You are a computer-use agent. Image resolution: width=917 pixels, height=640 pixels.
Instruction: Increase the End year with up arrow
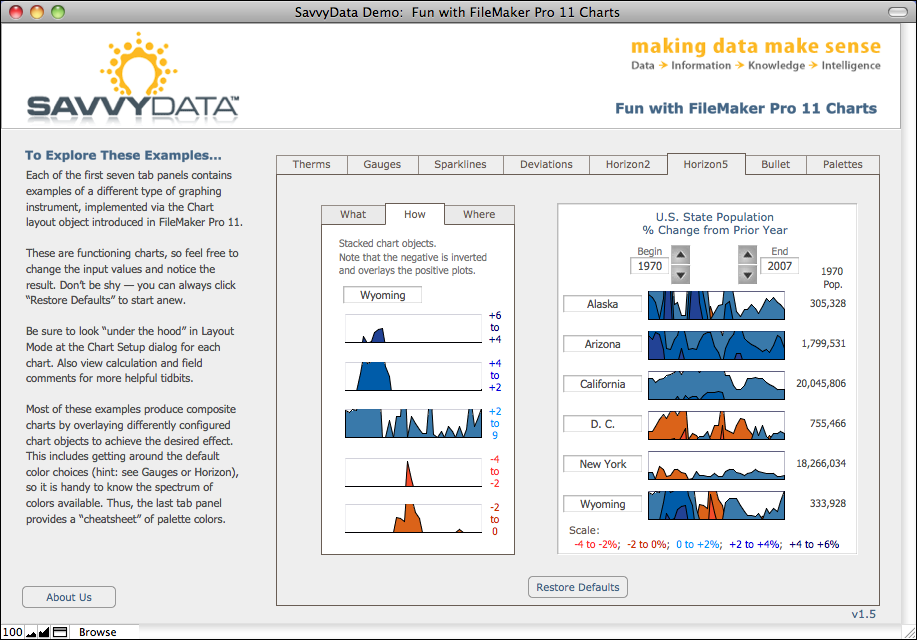tap(747, 255)
